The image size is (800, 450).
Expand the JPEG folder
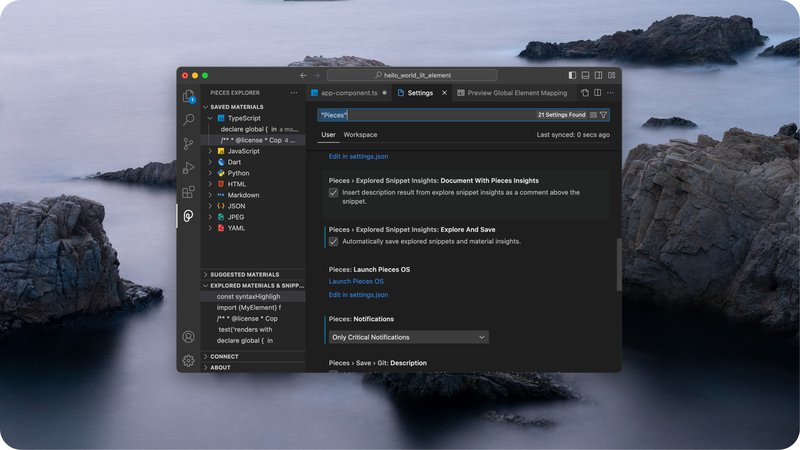(x=210, y=217)
